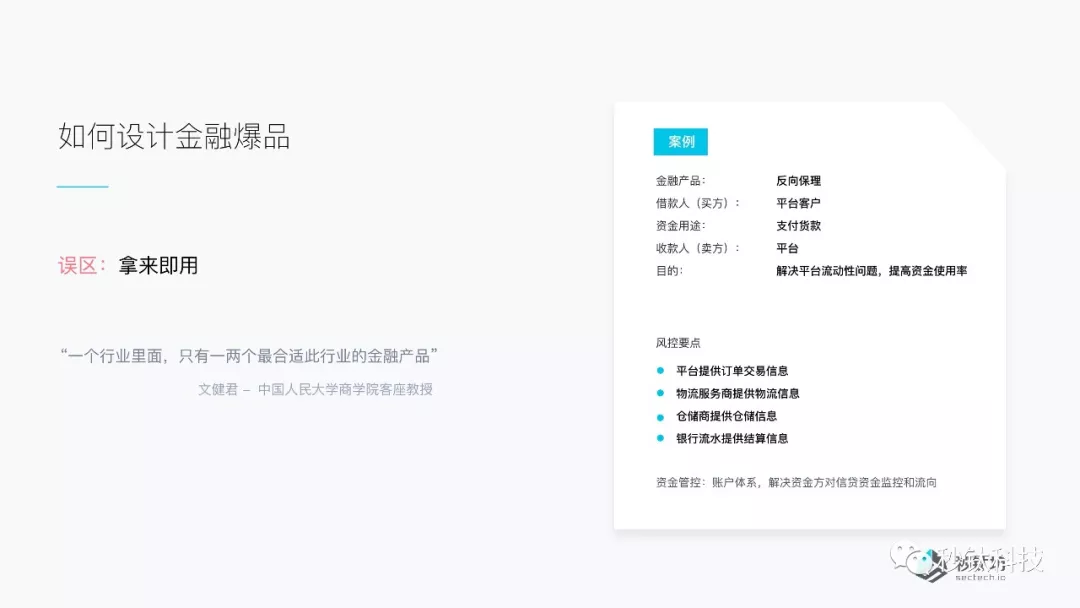Click the bullet dot beside 银行流水提供结算信息
This screenshot has width=1080, height=608.
660,438
